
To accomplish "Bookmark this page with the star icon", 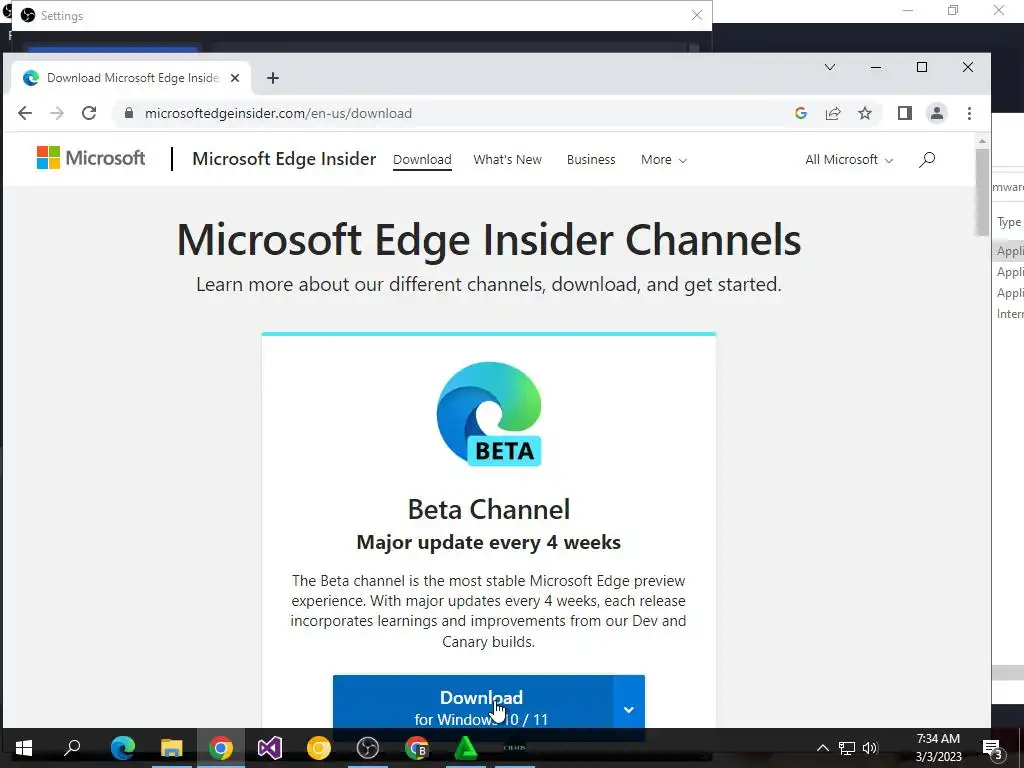I will coord(865,113).
